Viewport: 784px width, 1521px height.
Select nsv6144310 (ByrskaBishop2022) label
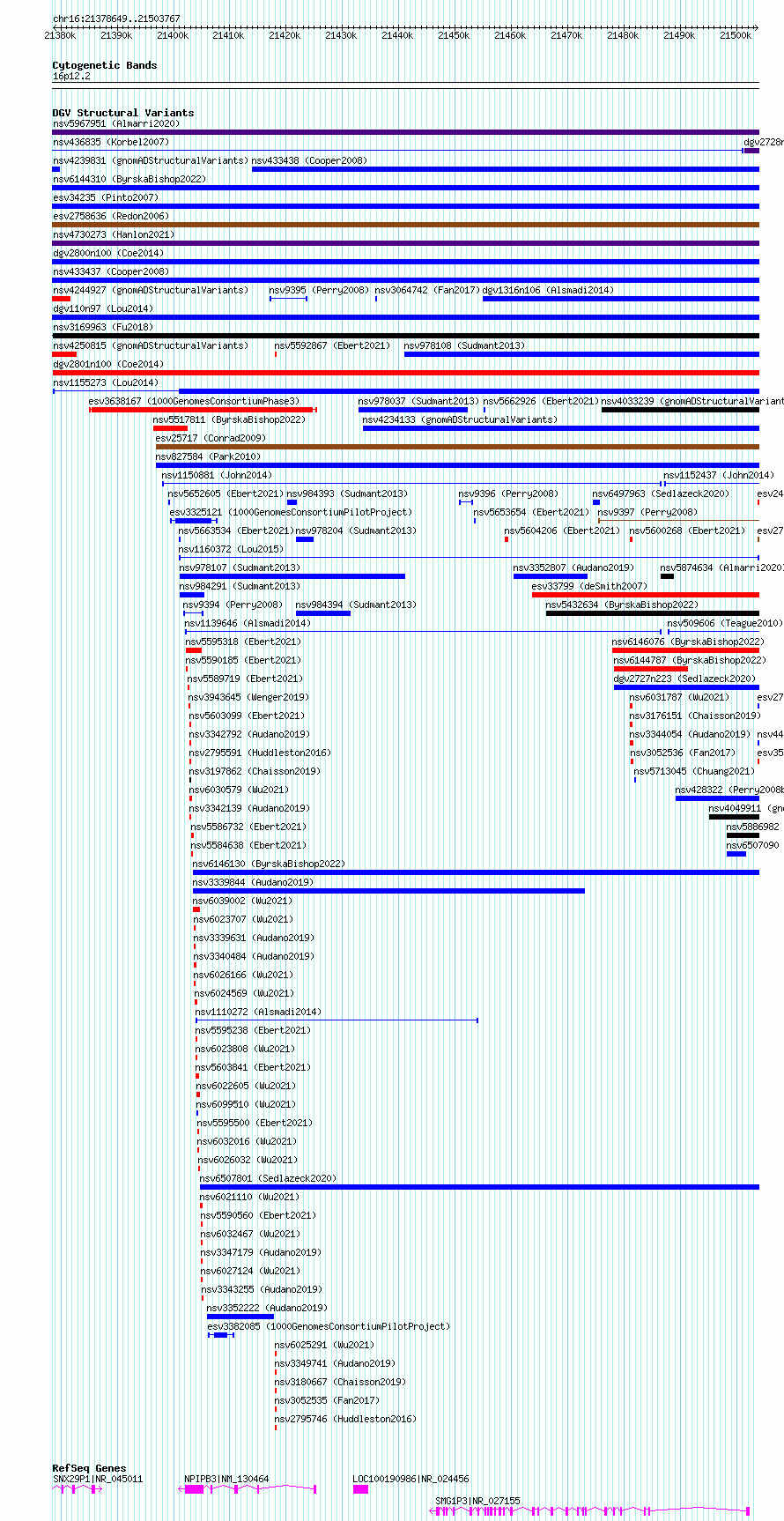click(x=129, y=179)
